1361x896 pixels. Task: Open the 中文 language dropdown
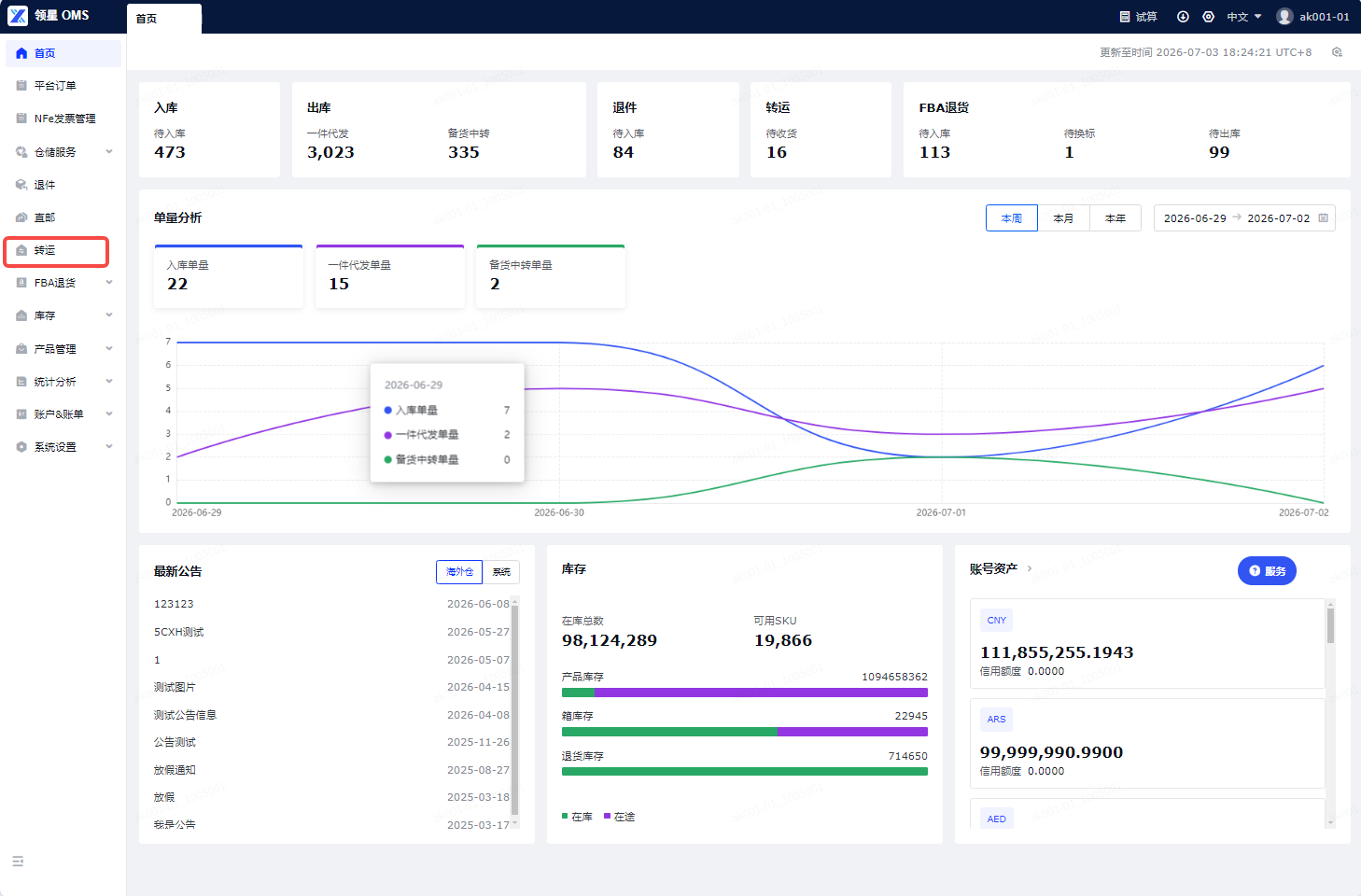[1244, 17]
